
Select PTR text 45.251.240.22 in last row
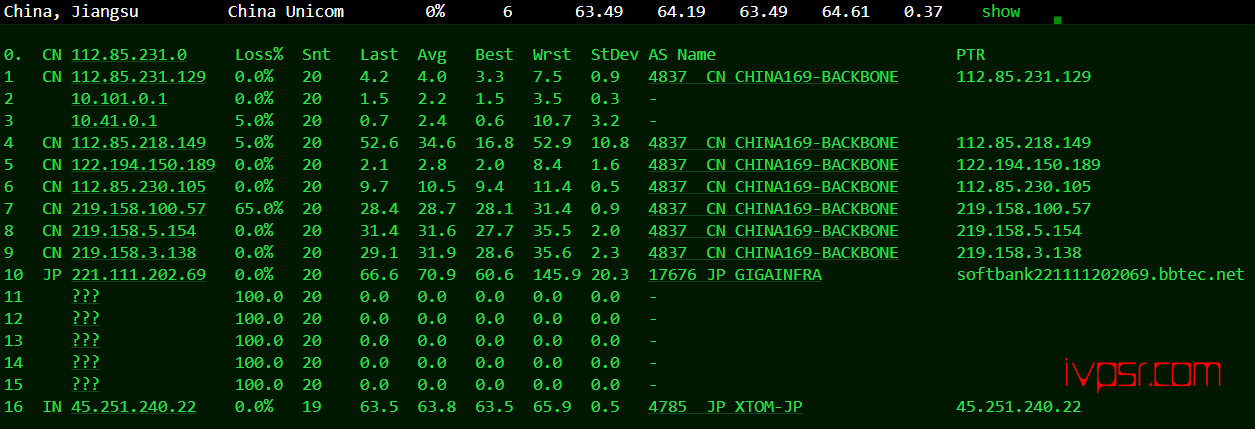1019,407
